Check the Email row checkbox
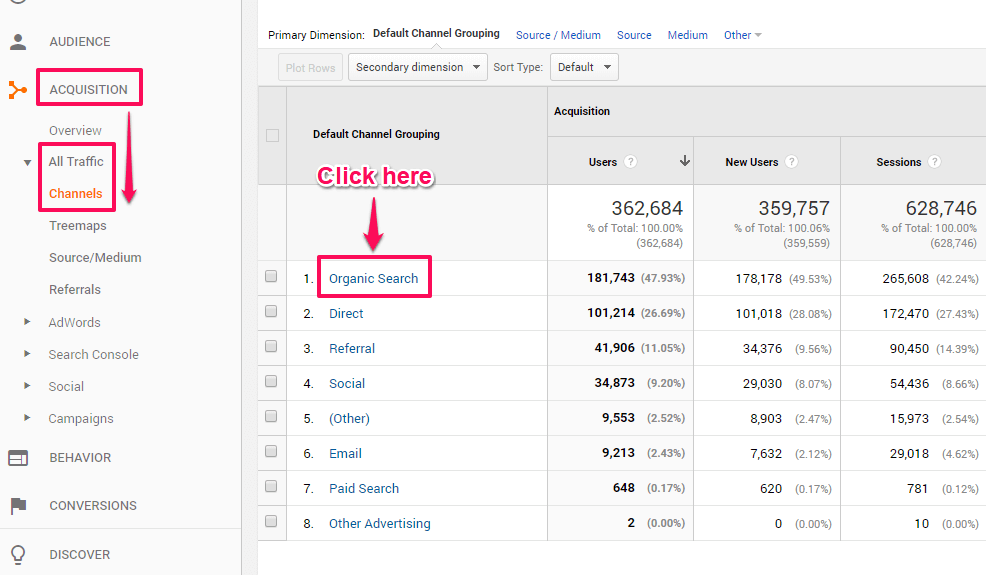The image size is (986, 575). point(271,451)
